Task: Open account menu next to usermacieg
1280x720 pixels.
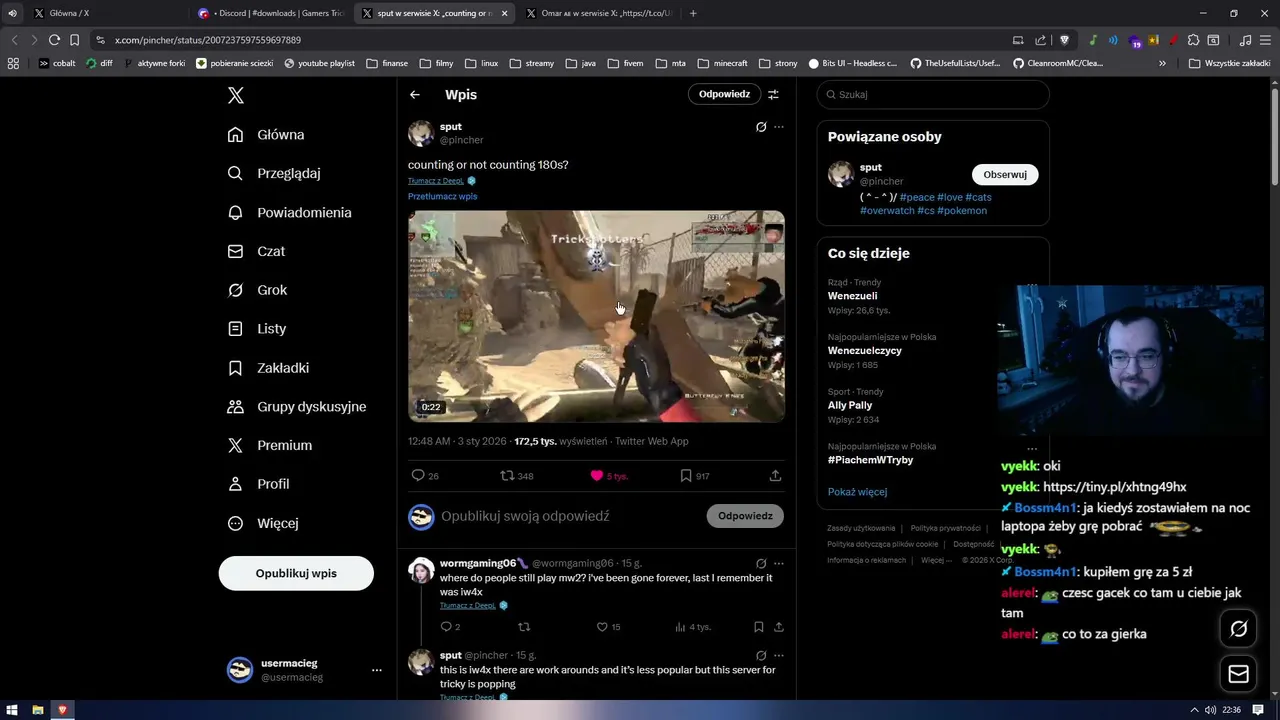Action: click(x=377, y=670)
